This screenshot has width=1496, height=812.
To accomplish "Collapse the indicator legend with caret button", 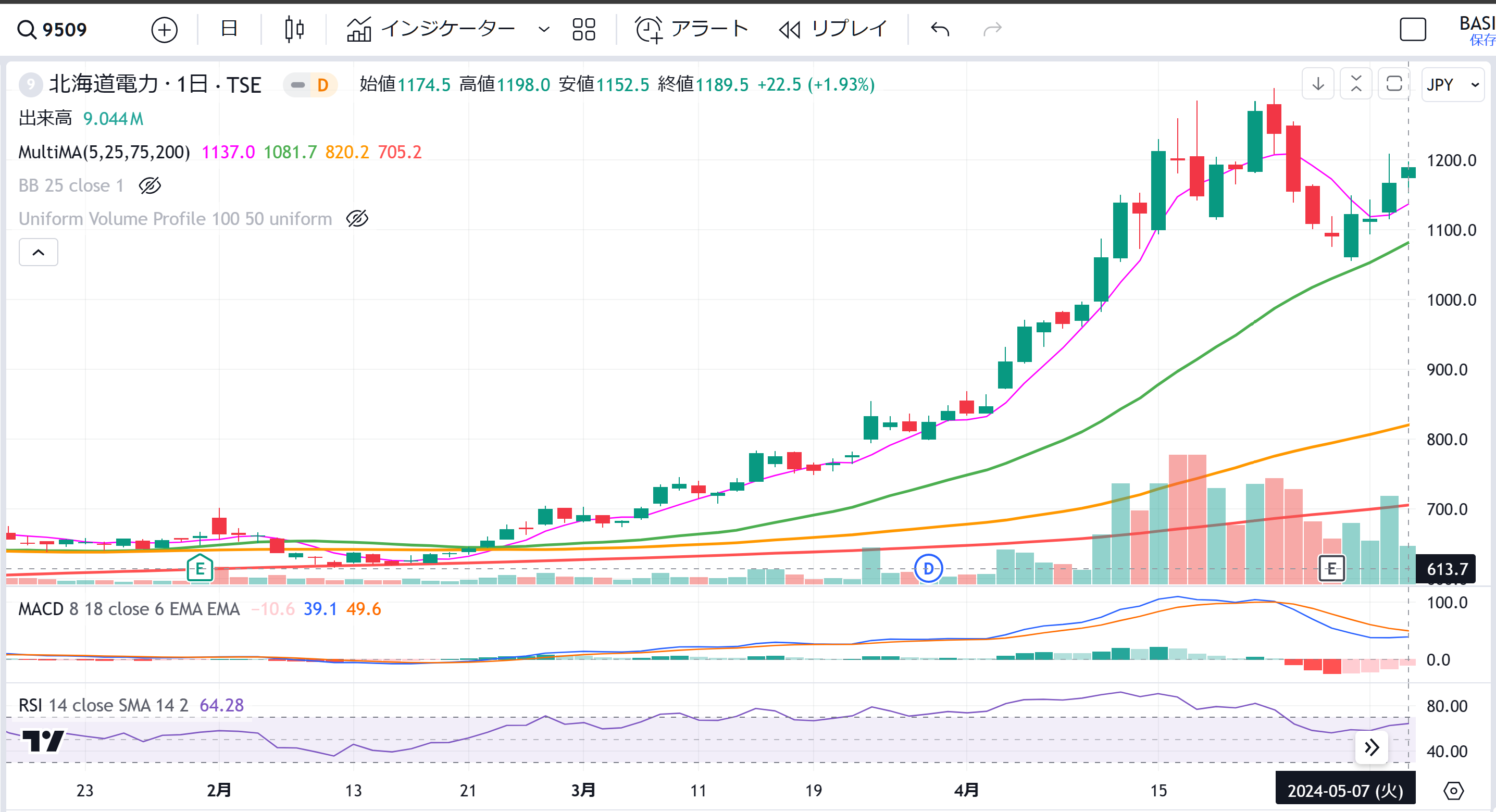I will tap(39, 252).
